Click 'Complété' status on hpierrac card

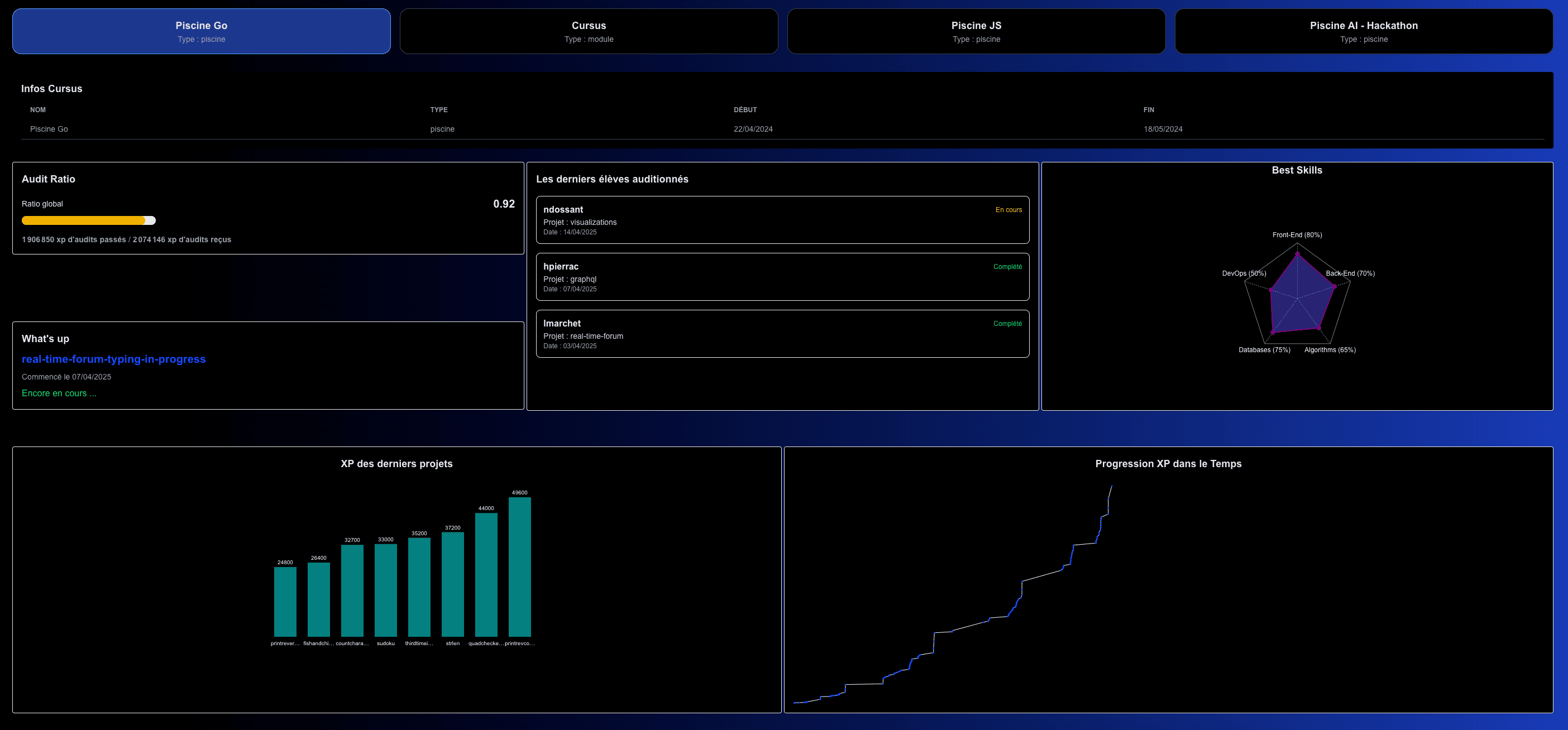[x=1007, y=266]
